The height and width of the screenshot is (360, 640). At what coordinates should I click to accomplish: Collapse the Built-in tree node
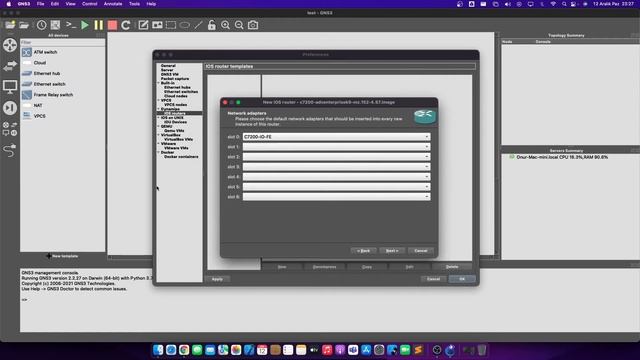coord(159,83)
